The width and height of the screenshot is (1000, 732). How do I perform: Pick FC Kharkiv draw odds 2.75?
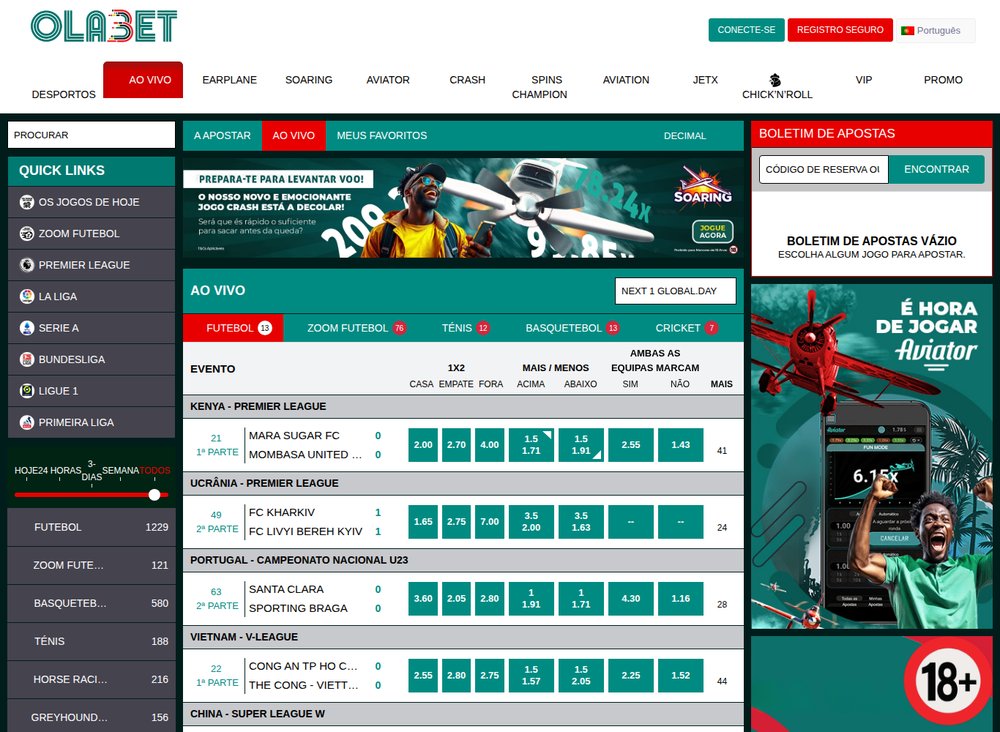(456, 522)
